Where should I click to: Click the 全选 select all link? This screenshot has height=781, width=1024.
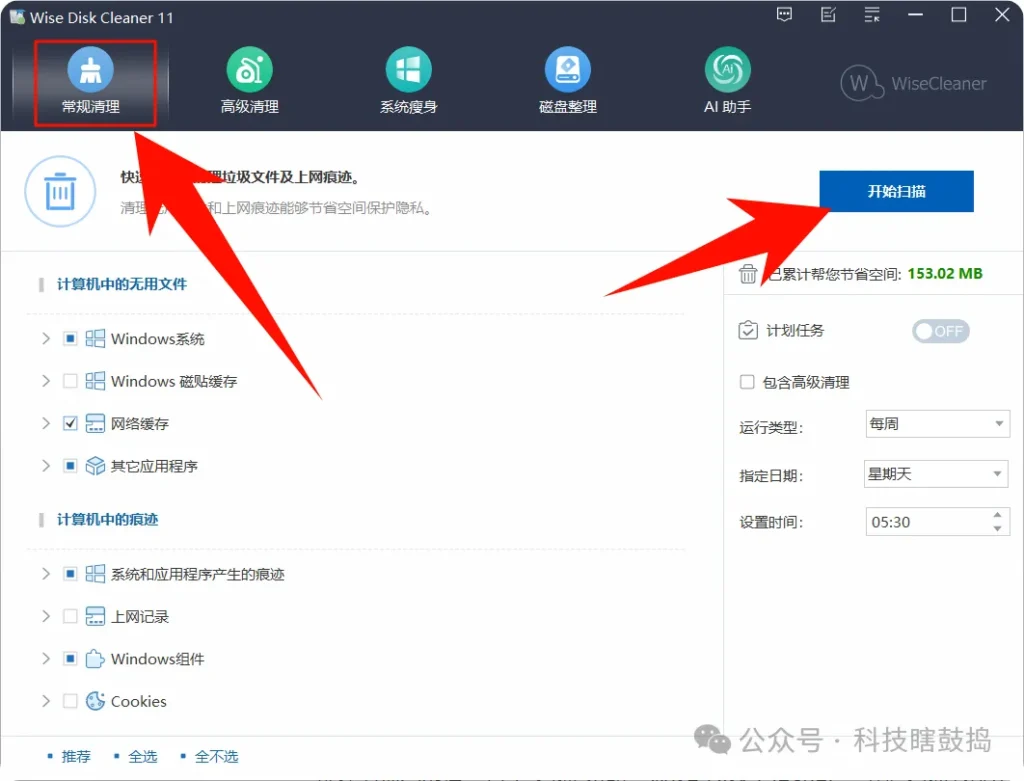(142, 756)
